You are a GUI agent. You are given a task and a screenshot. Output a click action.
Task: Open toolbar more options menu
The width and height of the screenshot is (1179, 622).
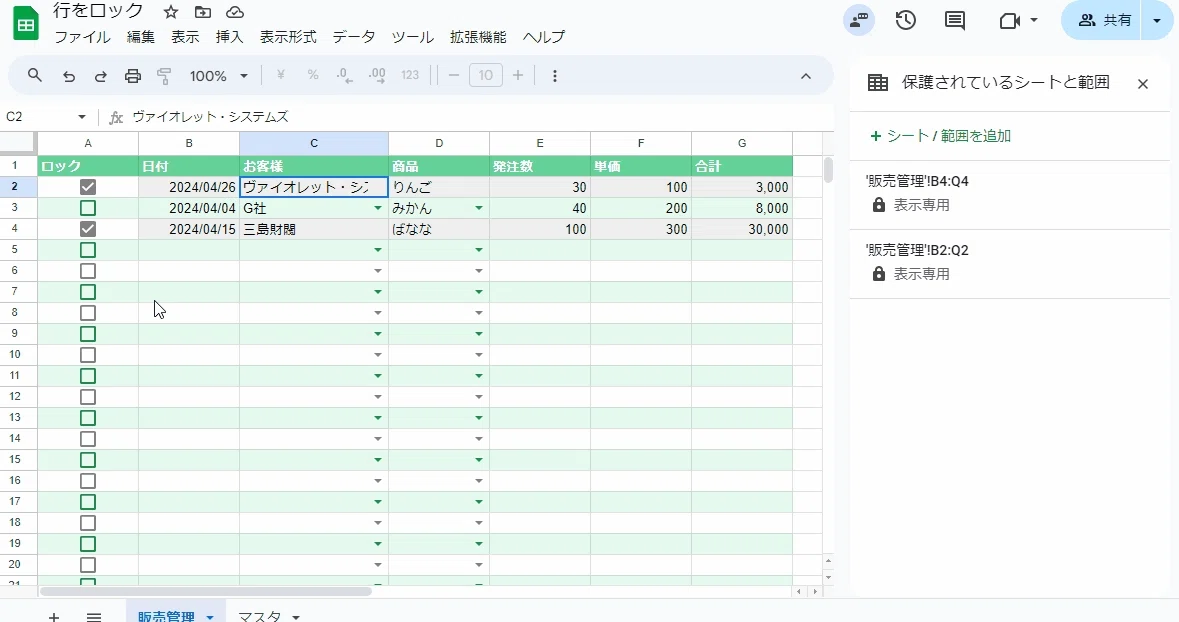pos(555,76)
